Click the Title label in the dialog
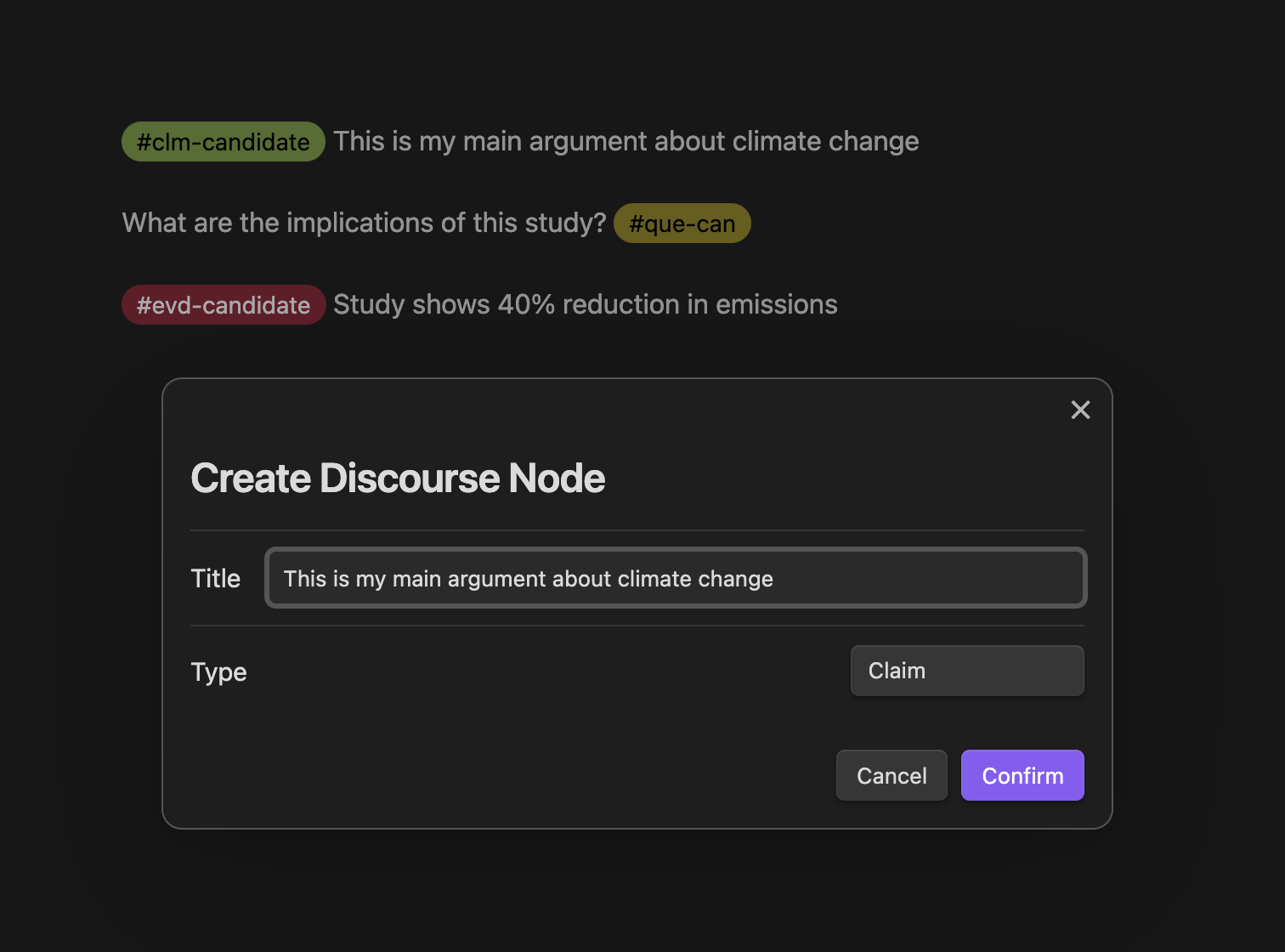 click(x=215, y=578)
